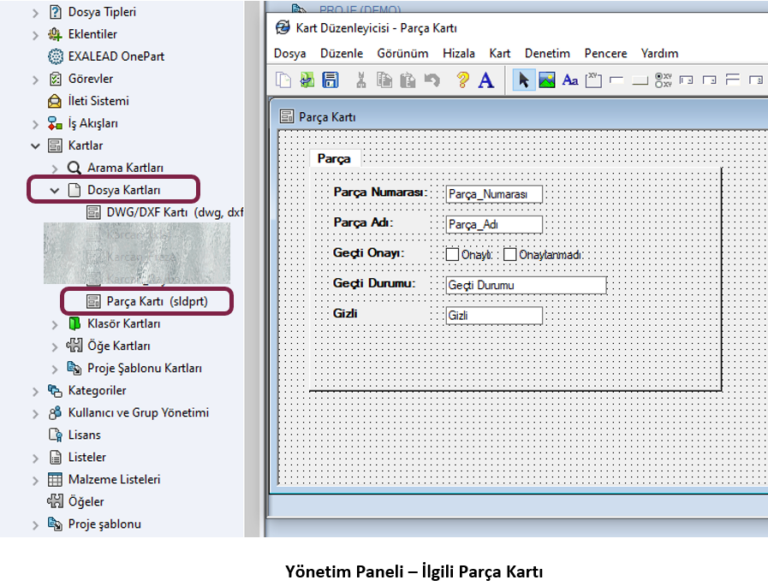
Task: Select the radio button control tool
Action: 662,81
